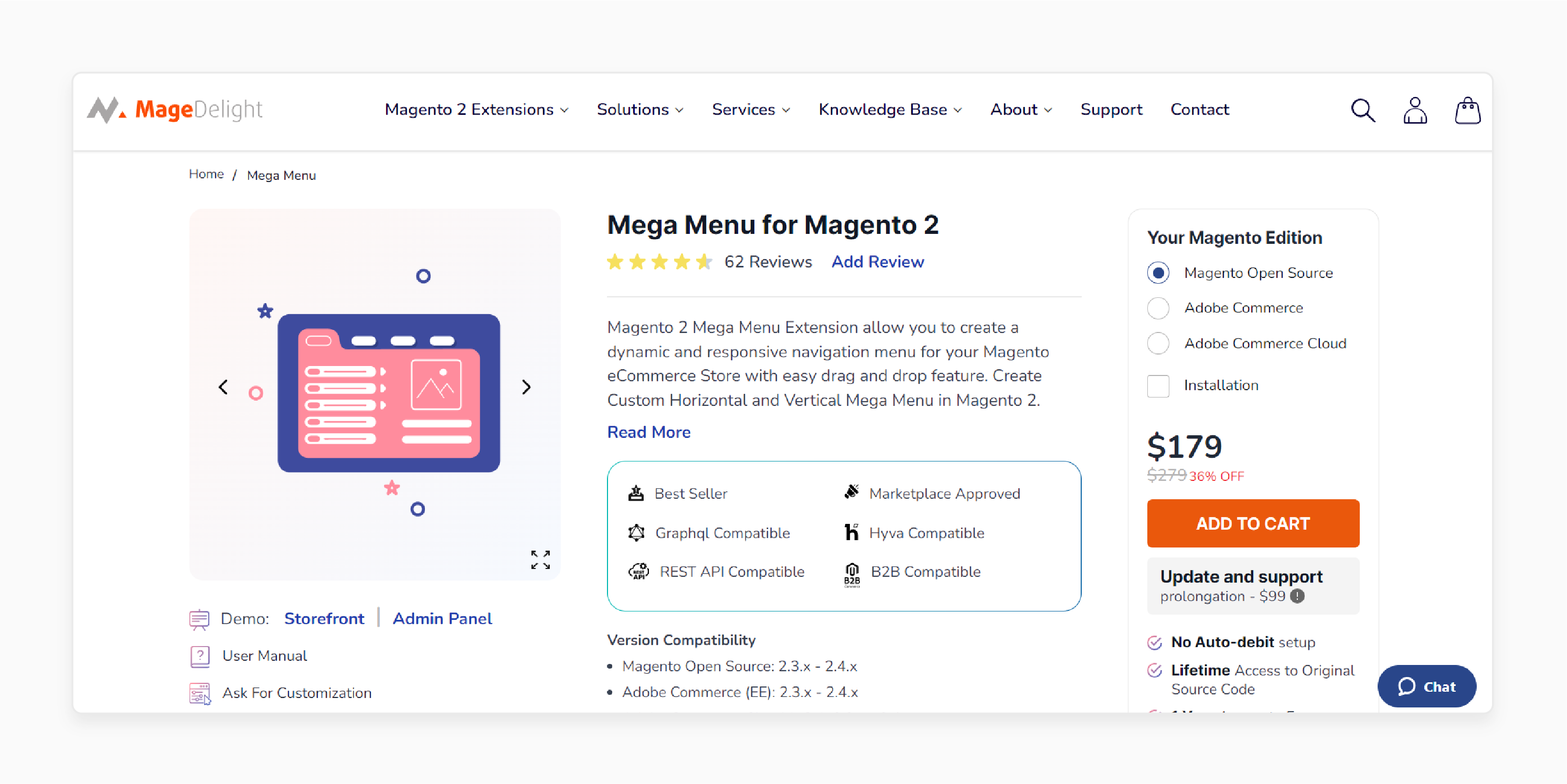Click the chat bubble icon
The image size is (1567, 784).
(1406, 686)
